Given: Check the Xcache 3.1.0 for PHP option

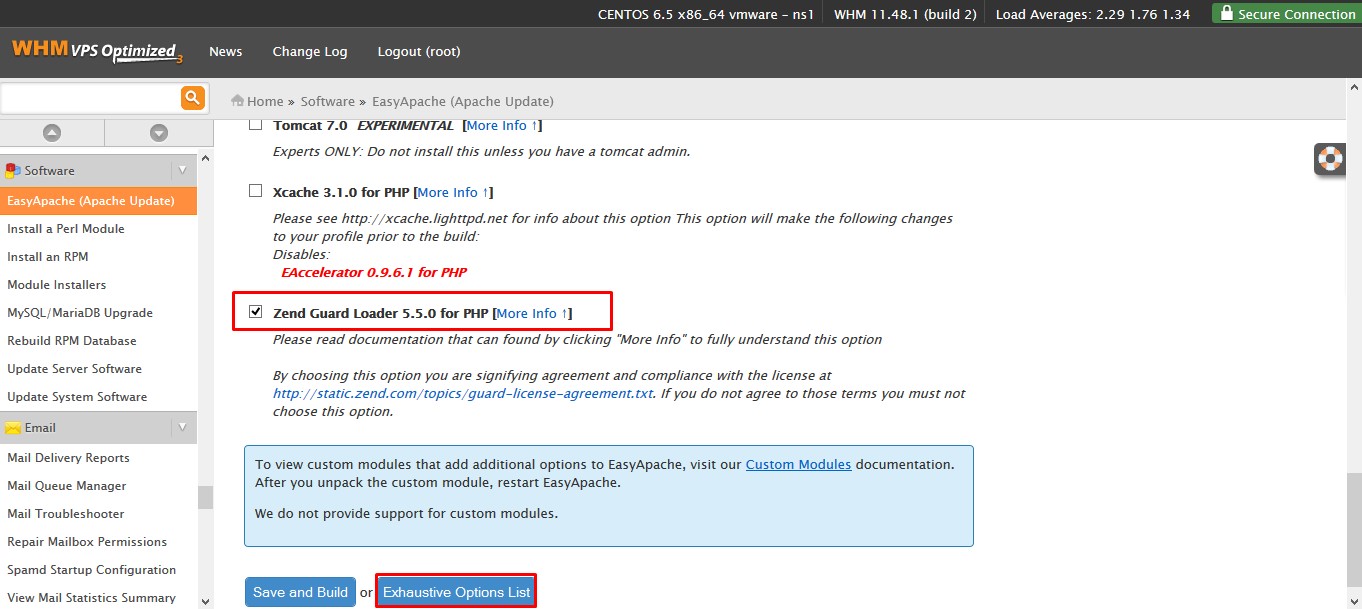Looking at the screenshot, I should 255,191.
